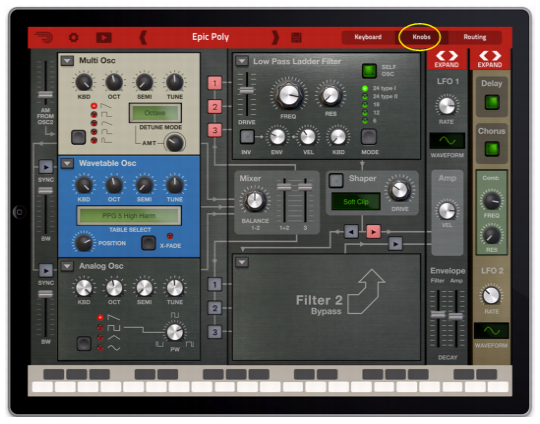Enable oscillator 2 to Filter 1 routing button
Screen dimensions: 540x424
pos(215,106)
